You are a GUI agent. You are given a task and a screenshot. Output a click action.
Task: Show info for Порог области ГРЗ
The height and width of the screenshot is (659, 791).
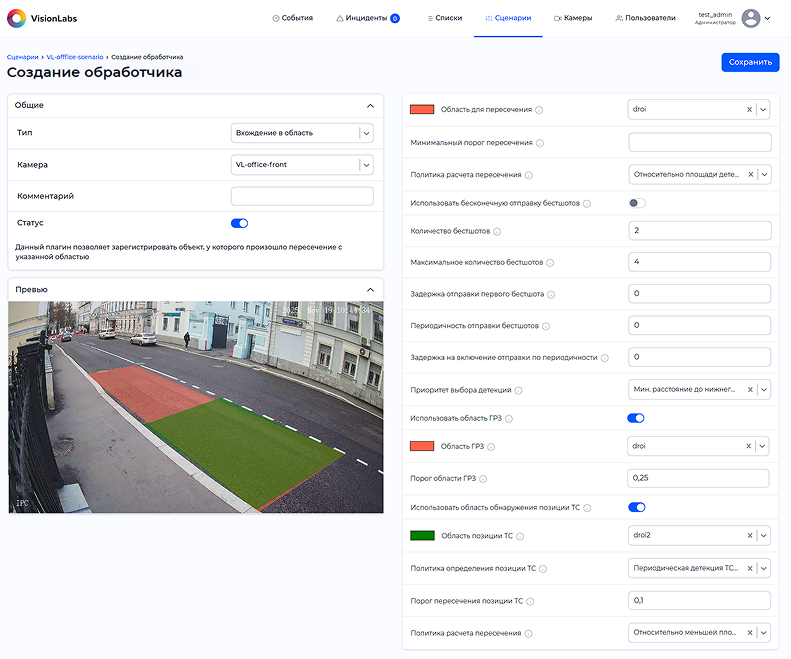(x=483, y=479)
